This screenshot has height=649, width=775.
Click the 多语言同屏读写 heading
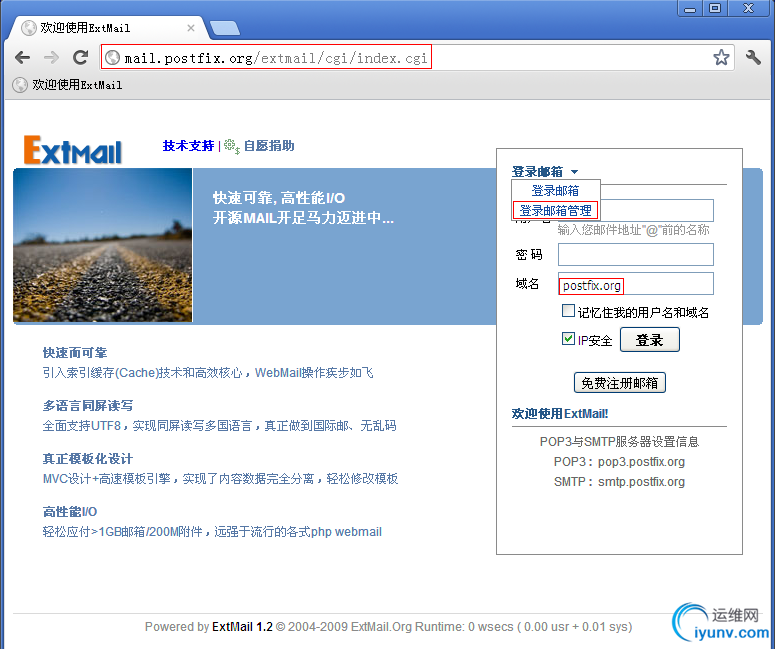[x=88, y=406]
